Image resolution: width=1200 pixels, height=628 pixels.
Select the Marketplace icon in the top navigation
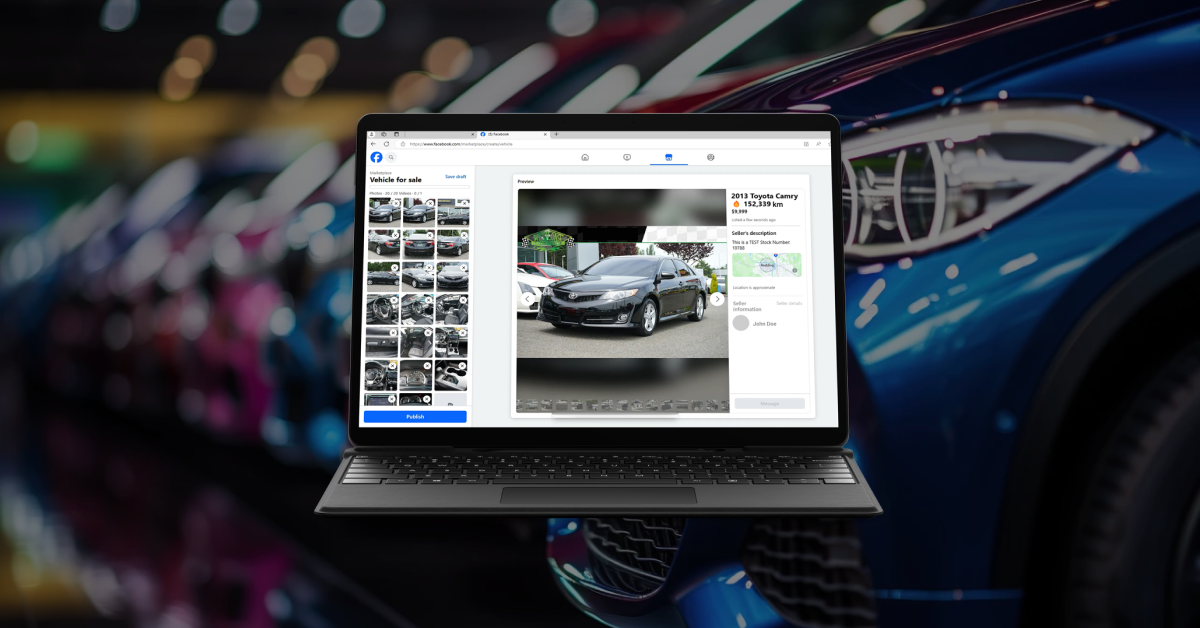pos(669,157)
